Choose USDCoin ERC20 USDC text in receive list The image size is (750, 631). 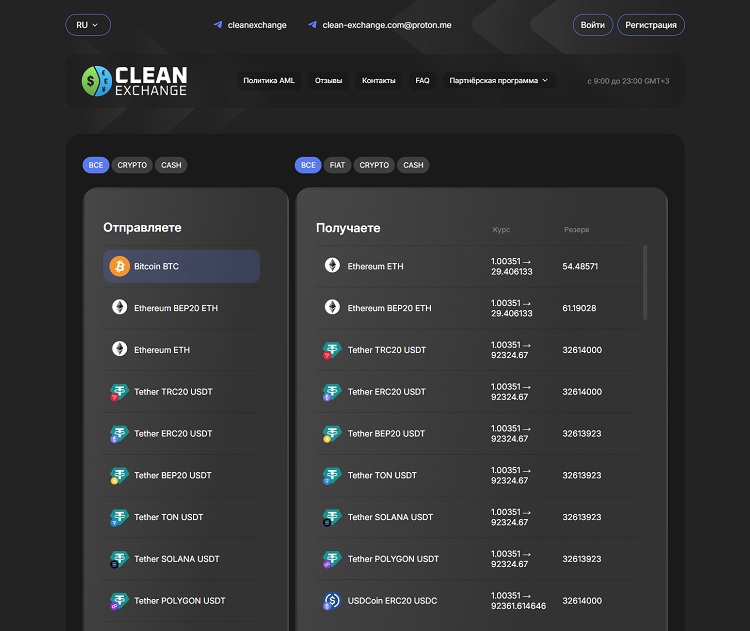tap(392, 601)
